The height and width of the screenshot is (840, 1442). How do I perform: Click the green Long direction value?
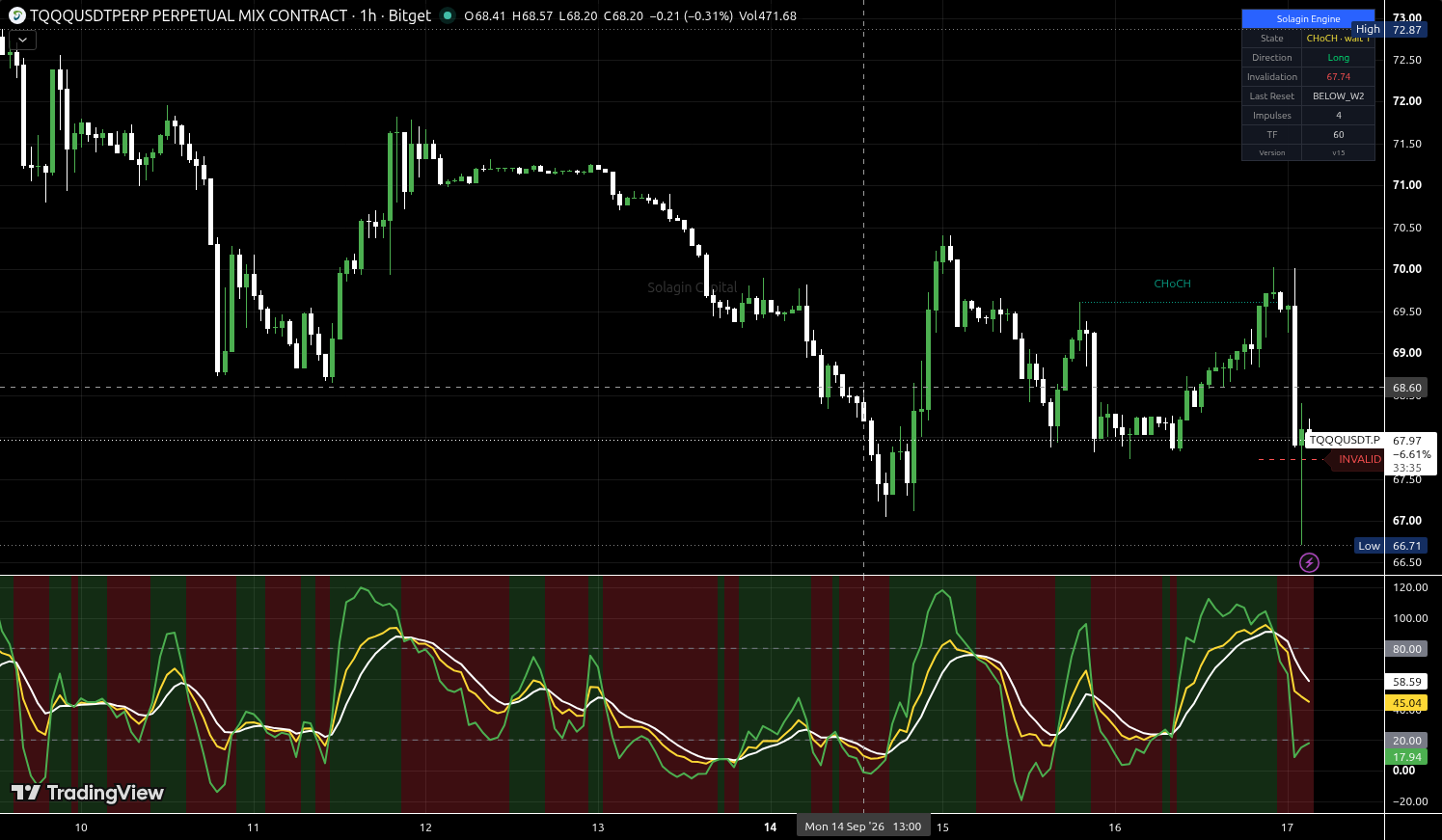point(1338,58)
